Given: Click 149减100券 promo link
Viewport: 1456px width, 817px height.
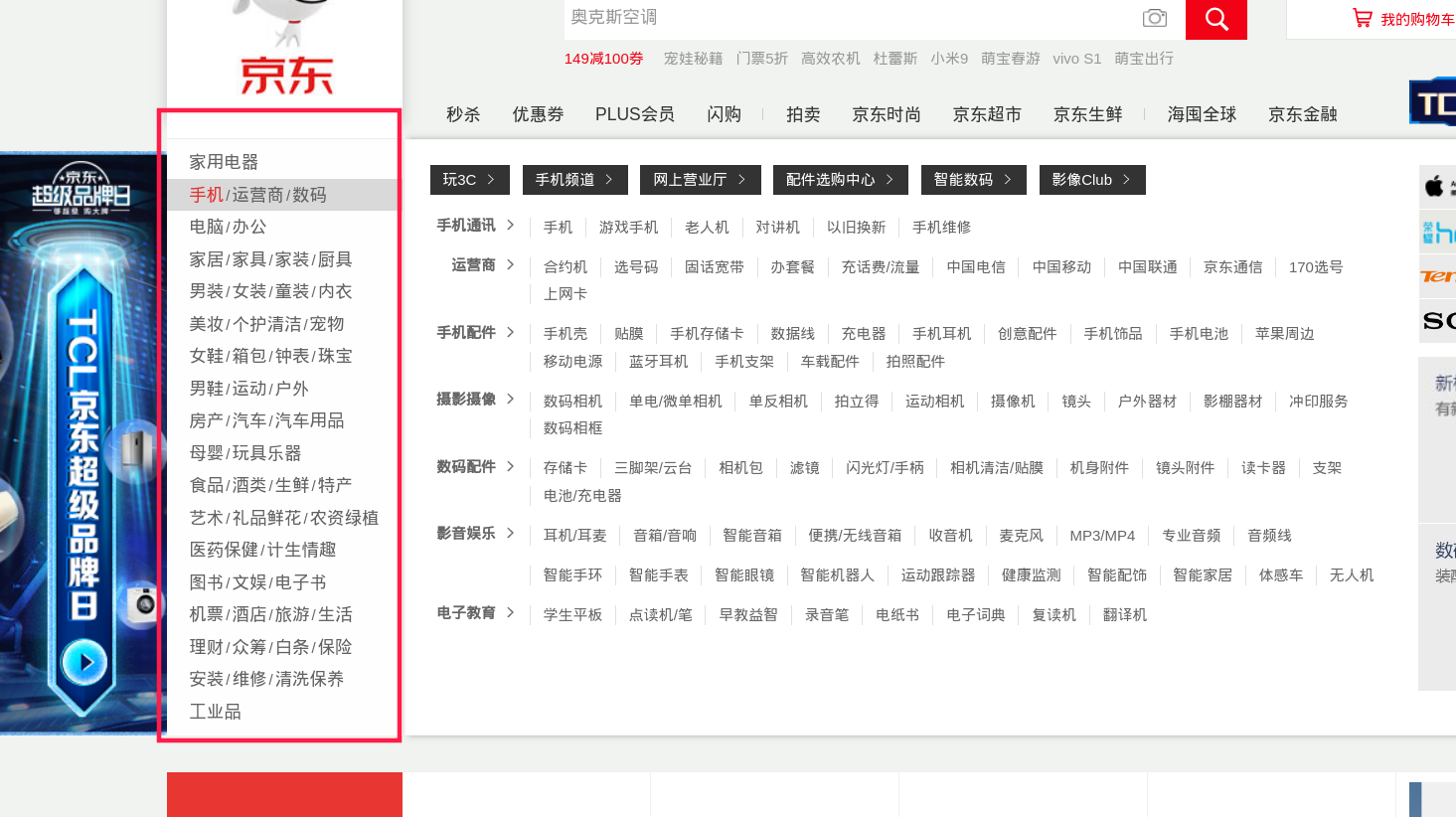Looking at the screenshot, I should click(x=603, y=59).
